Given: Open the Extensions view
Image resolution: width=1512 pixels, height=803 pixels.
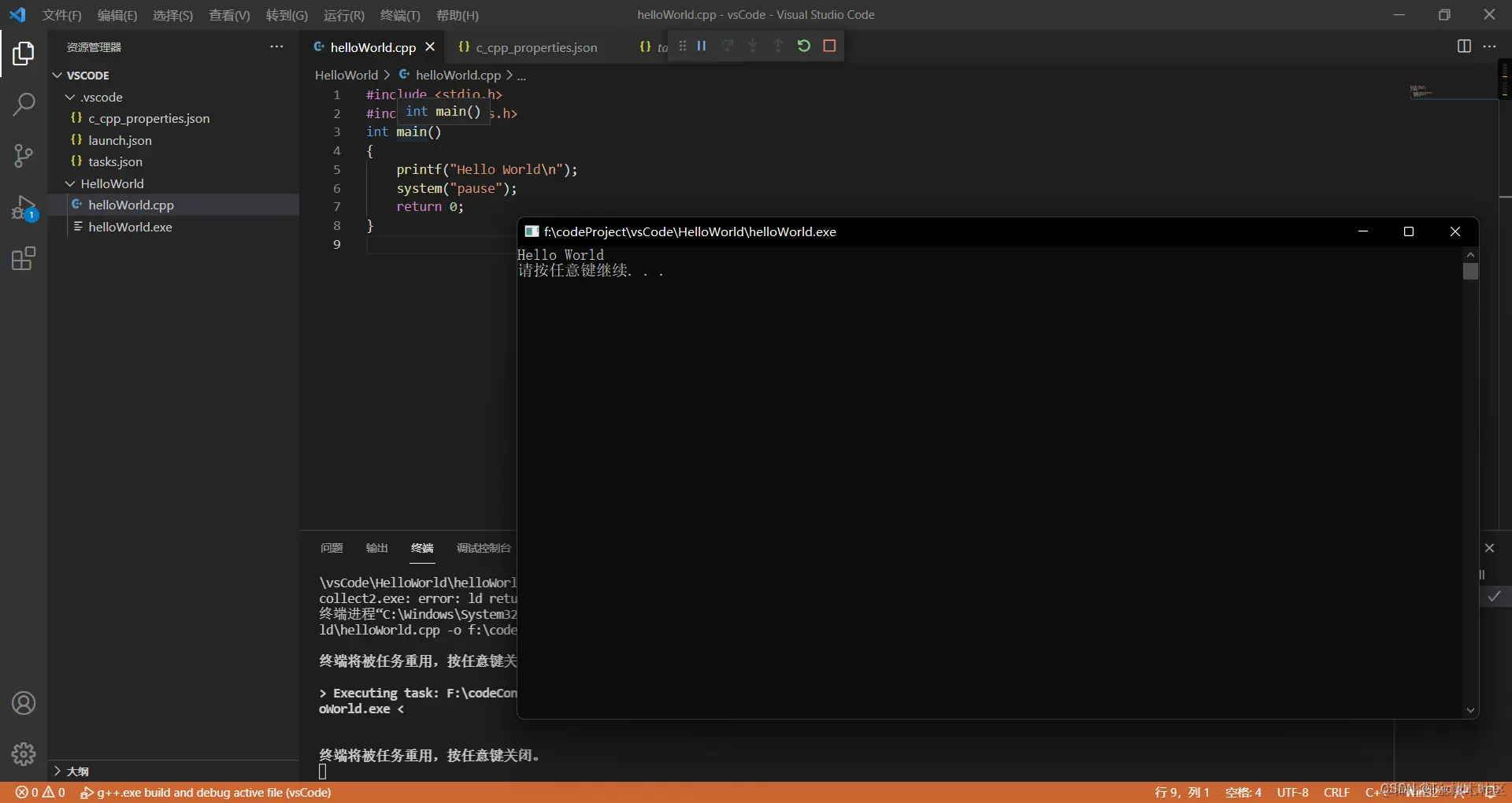Looking at the screenshot, I should point(24,259).
